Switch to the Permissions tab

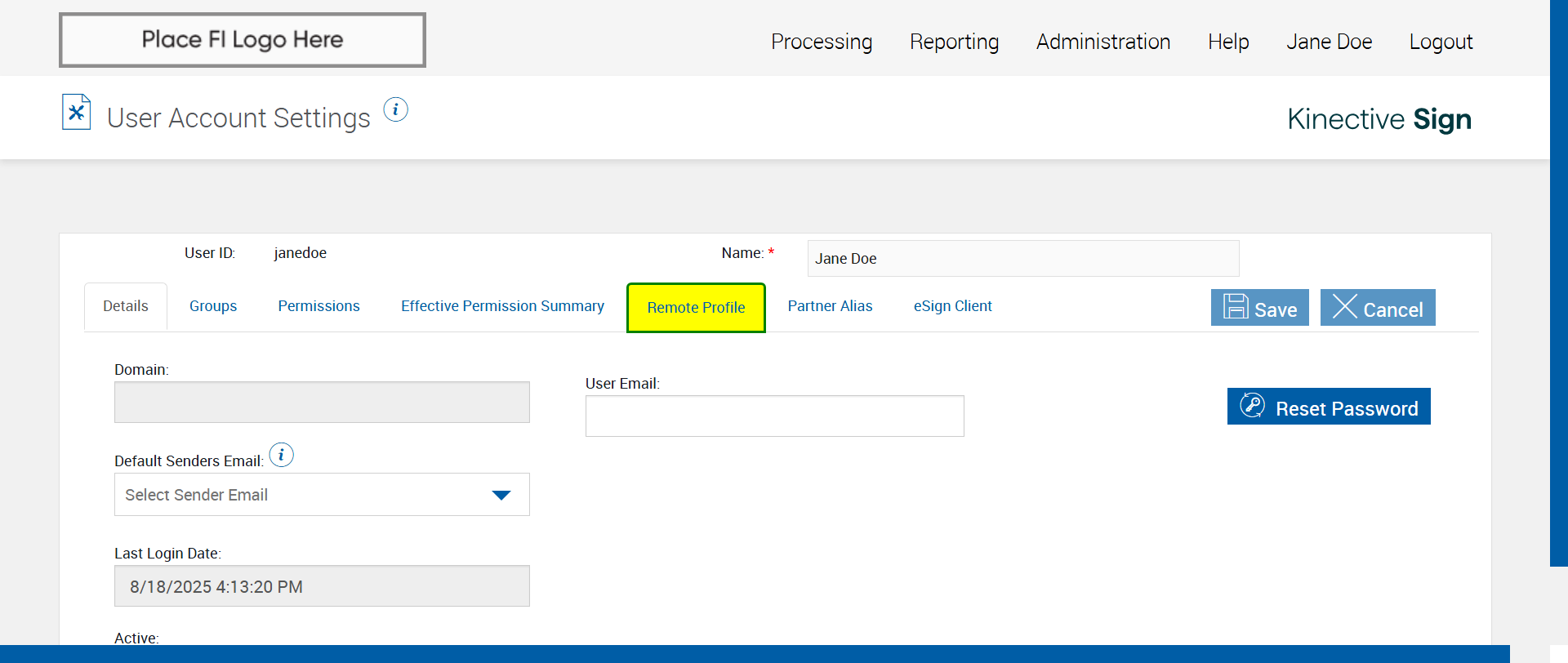pos(318,306)
